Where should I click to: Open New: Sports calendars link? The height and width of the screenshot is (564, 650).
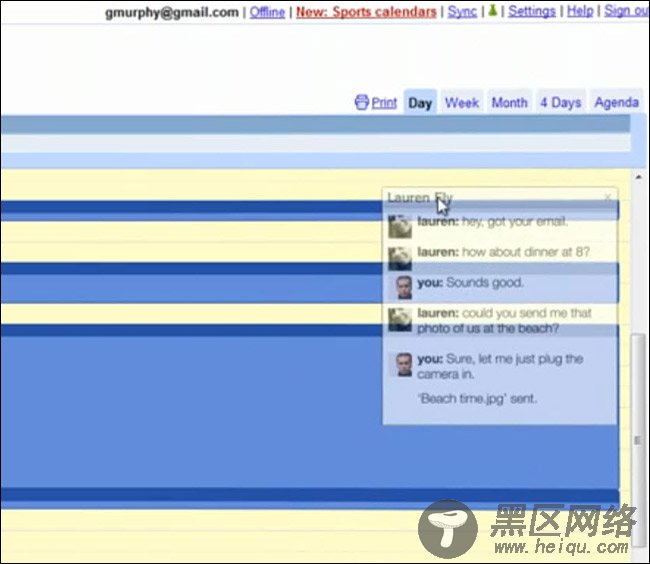point(366,12)
